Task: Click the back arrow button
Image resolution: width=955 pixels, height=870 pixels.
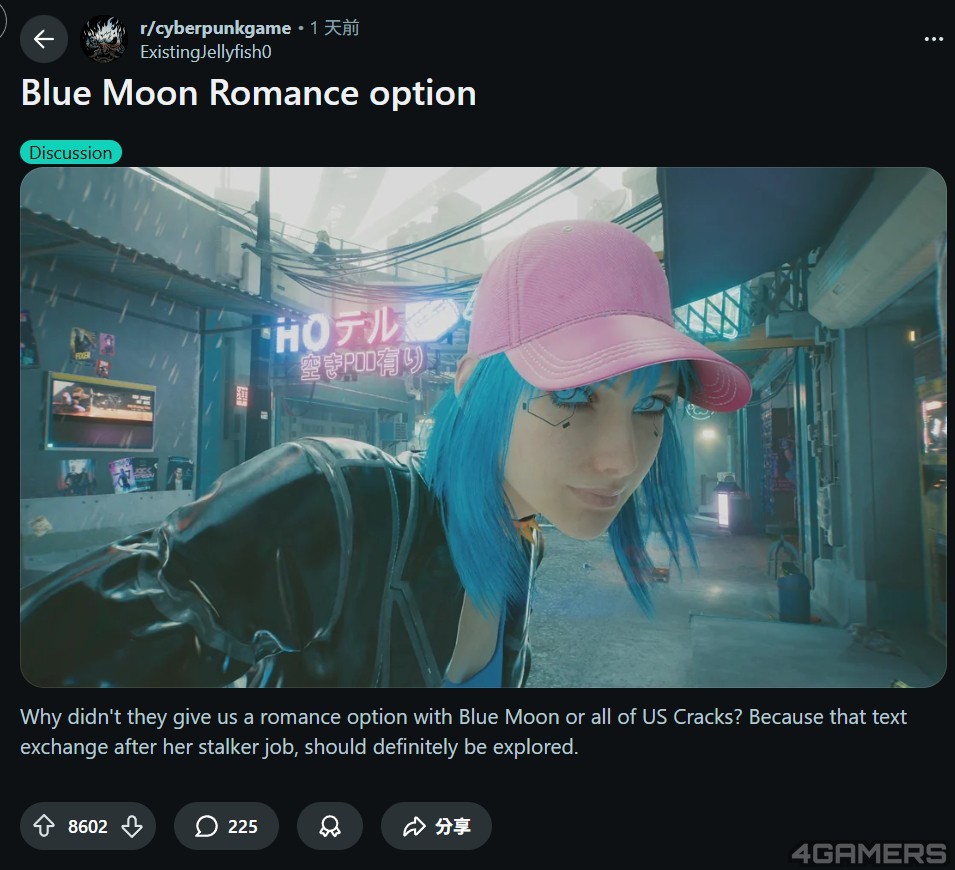Action: [44, 40]
